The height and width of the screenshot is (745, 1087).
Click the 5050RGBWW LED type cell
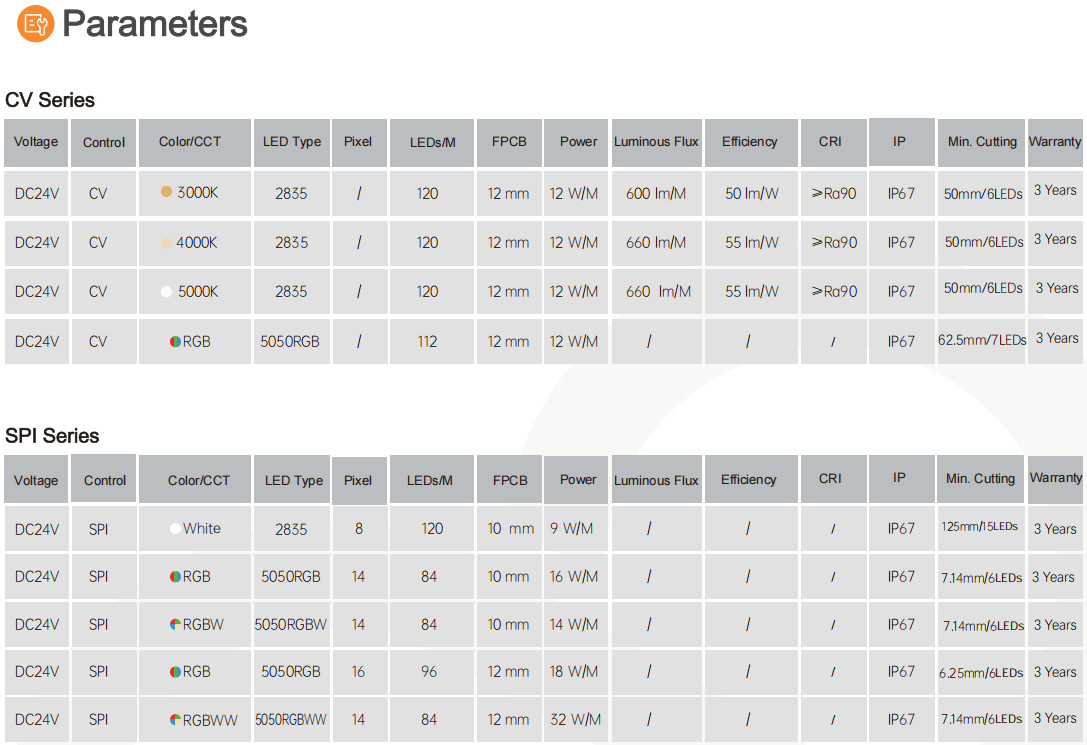coord(291,720)
